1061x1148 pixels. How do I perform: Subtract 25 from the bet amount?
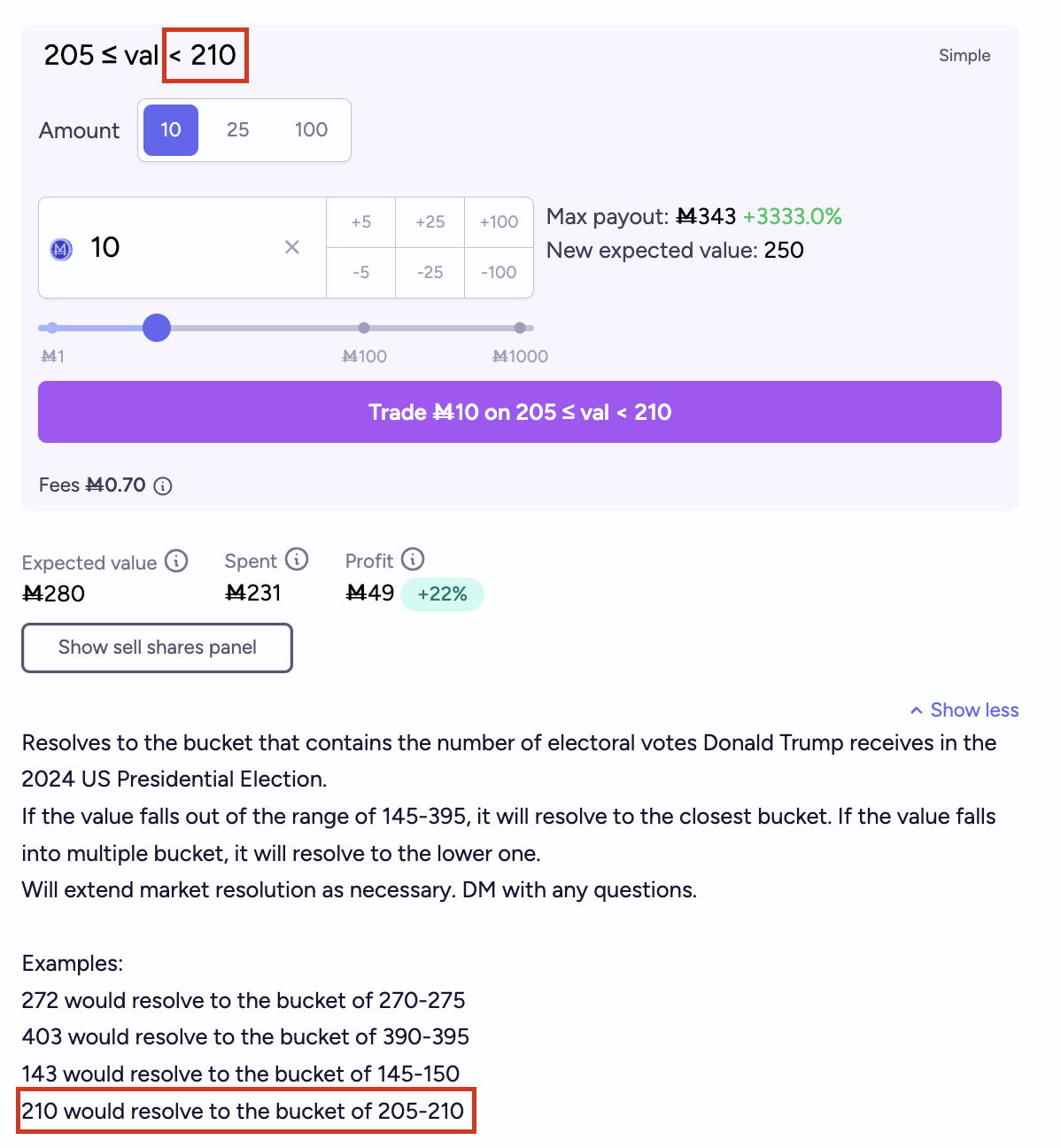tap(430, 273)
